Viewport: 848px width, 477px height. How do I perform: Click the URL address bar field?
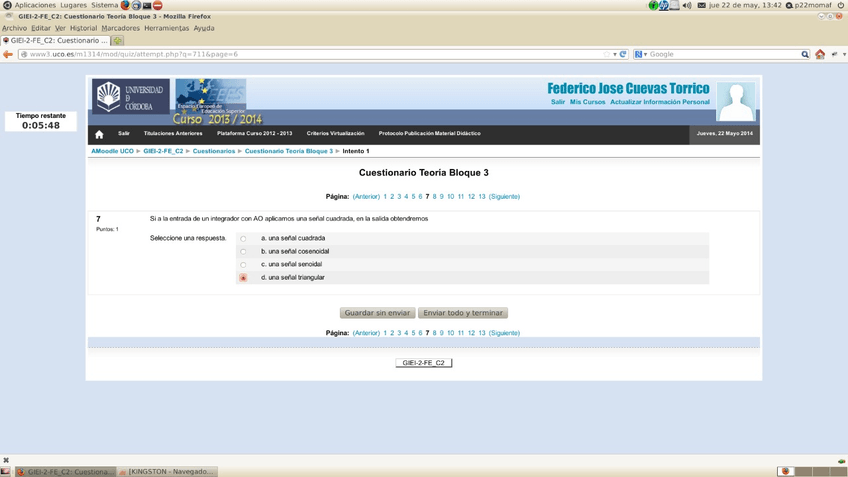[x=300, y=54]
